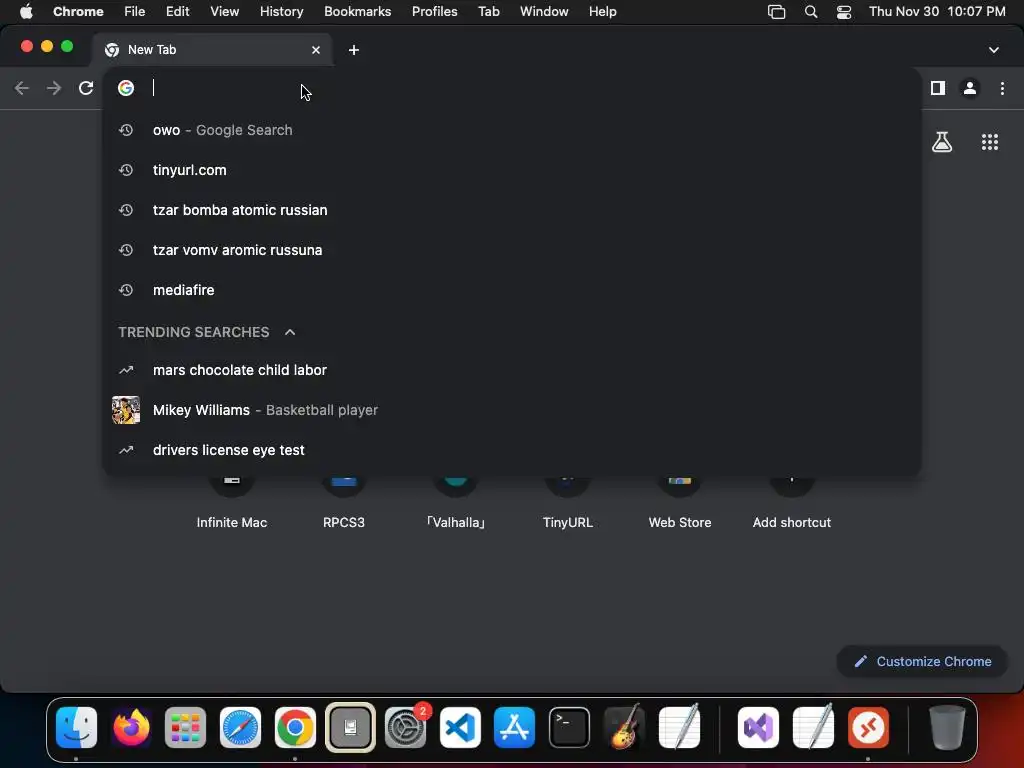The height and width of the screenshot is (768, 1024).
Task: Open System Settings from the Dock
Action: 406,727
